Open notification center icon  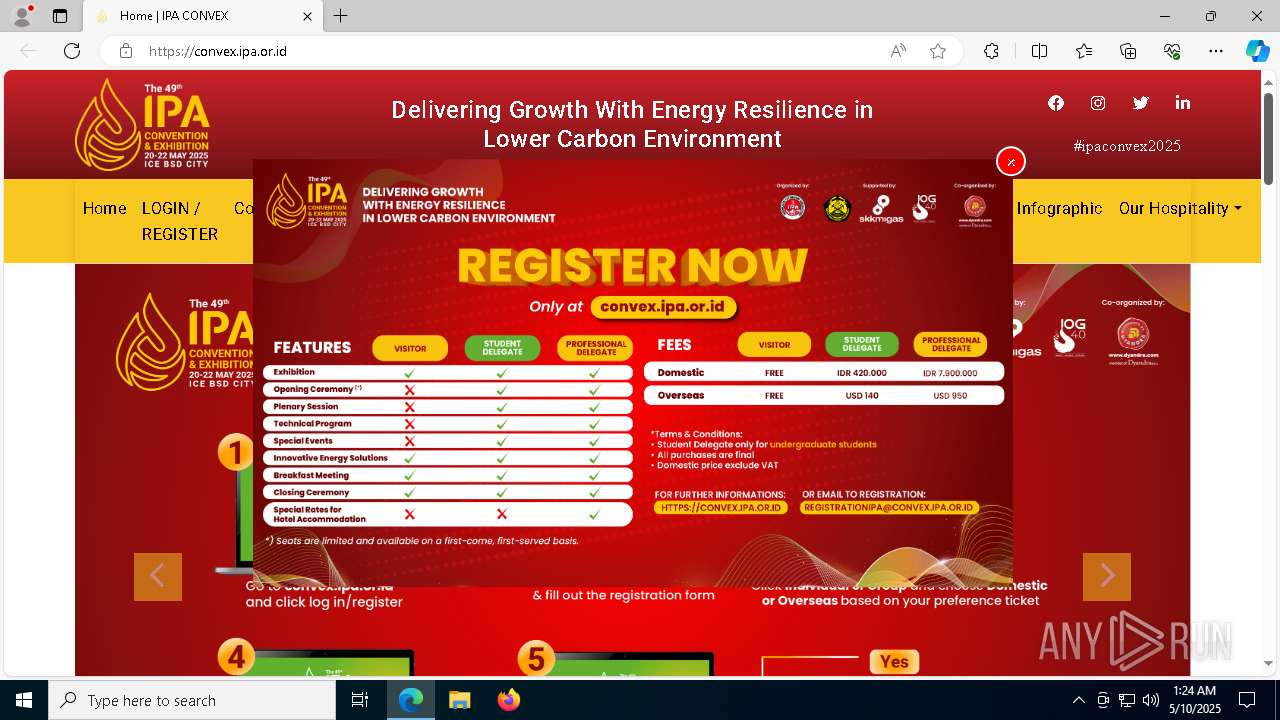tap(1247, 700)
